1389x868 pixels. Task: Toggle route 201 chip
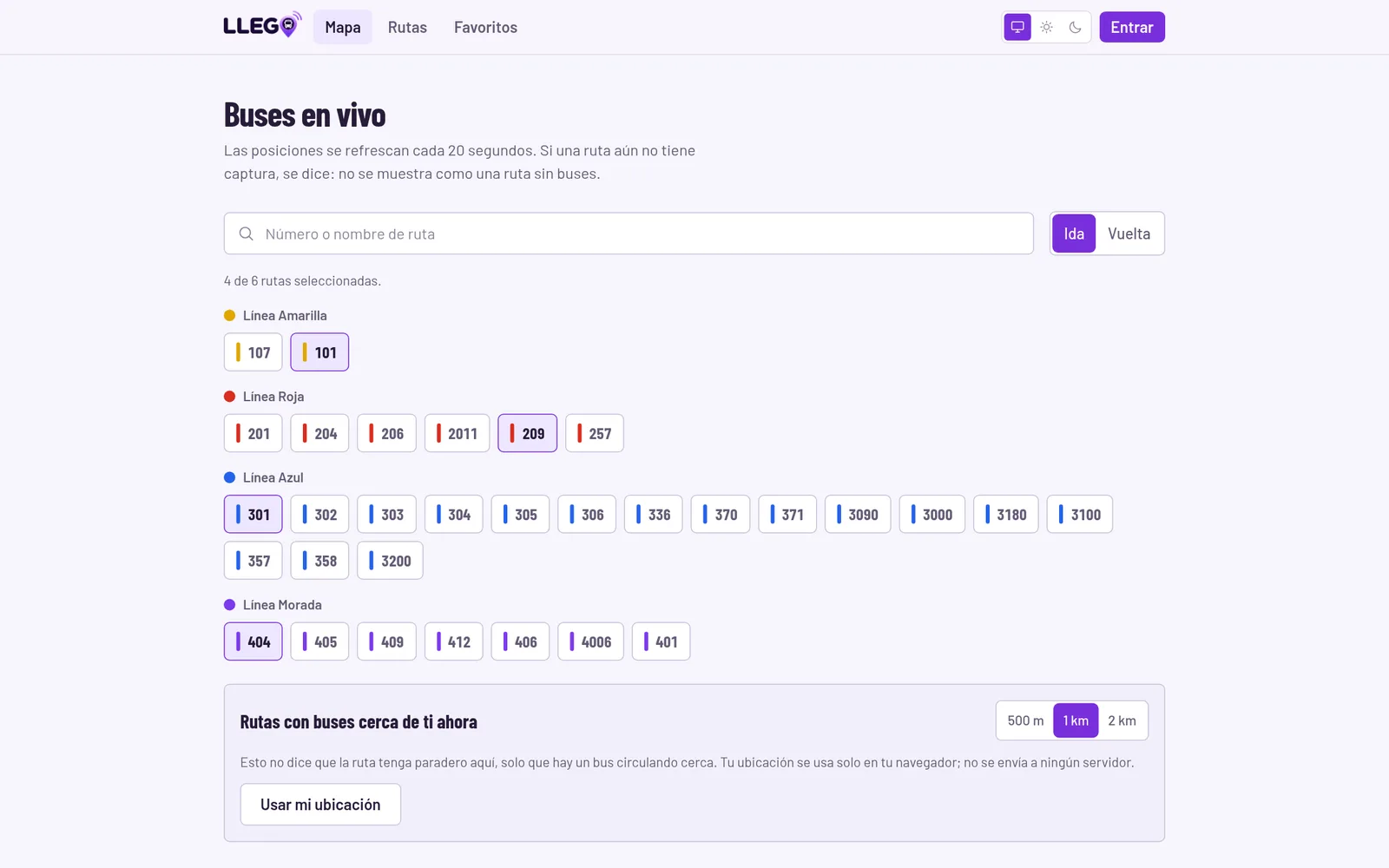pyautogui.click(x=253, y=433)
